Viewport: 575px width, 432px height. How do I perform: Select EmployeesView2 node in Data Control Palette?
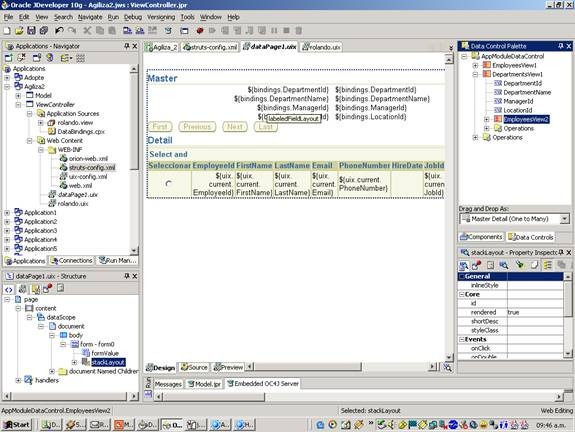click(526, 119)
